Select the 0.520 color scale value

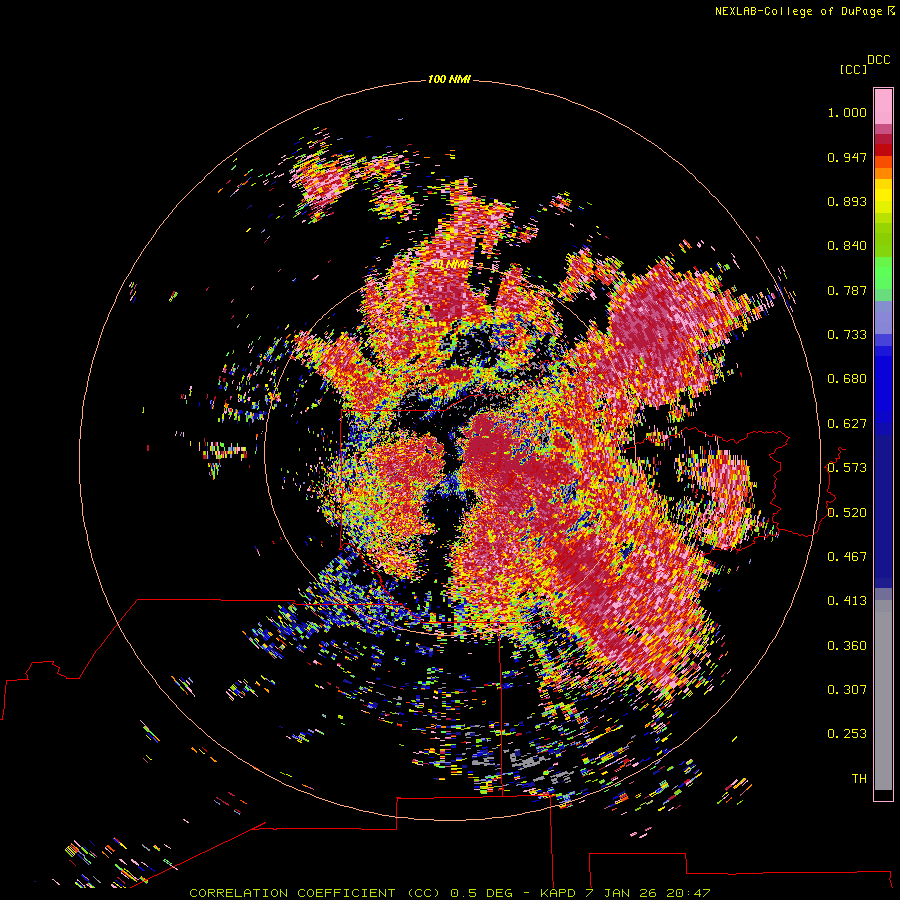847,513
